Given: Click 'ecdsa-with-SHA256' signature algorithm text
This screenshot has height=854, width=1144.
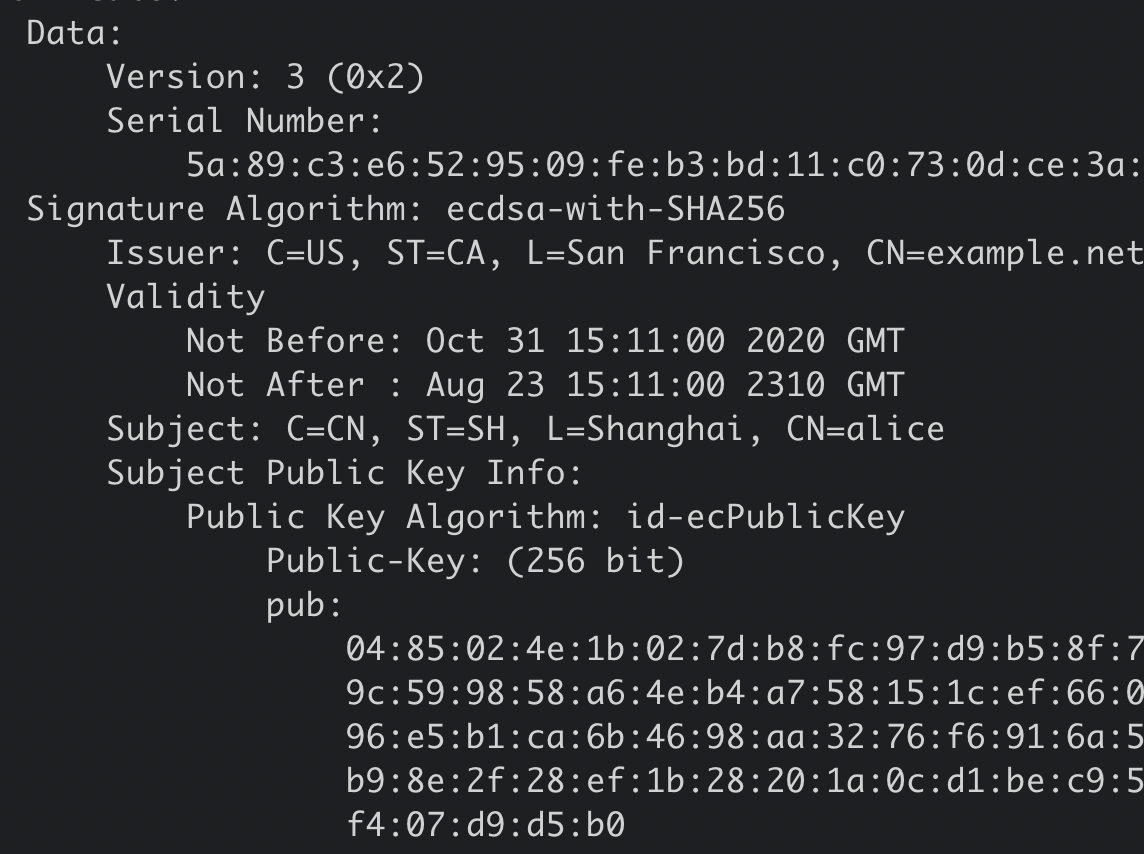Looking at the screenshot, I should pyautogui.click(x=615, y=209).
